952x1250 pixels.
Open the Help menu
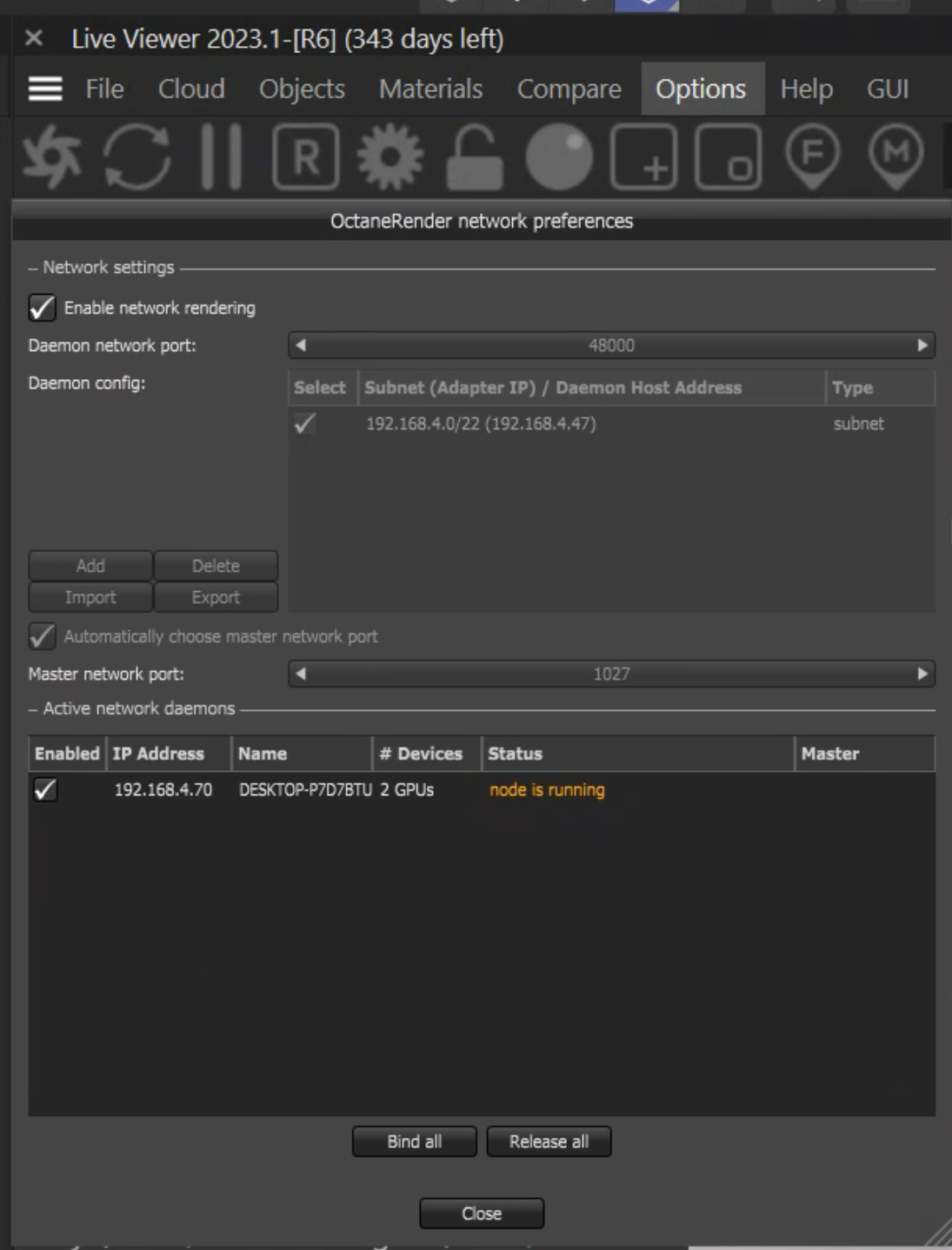coord(806,89)
